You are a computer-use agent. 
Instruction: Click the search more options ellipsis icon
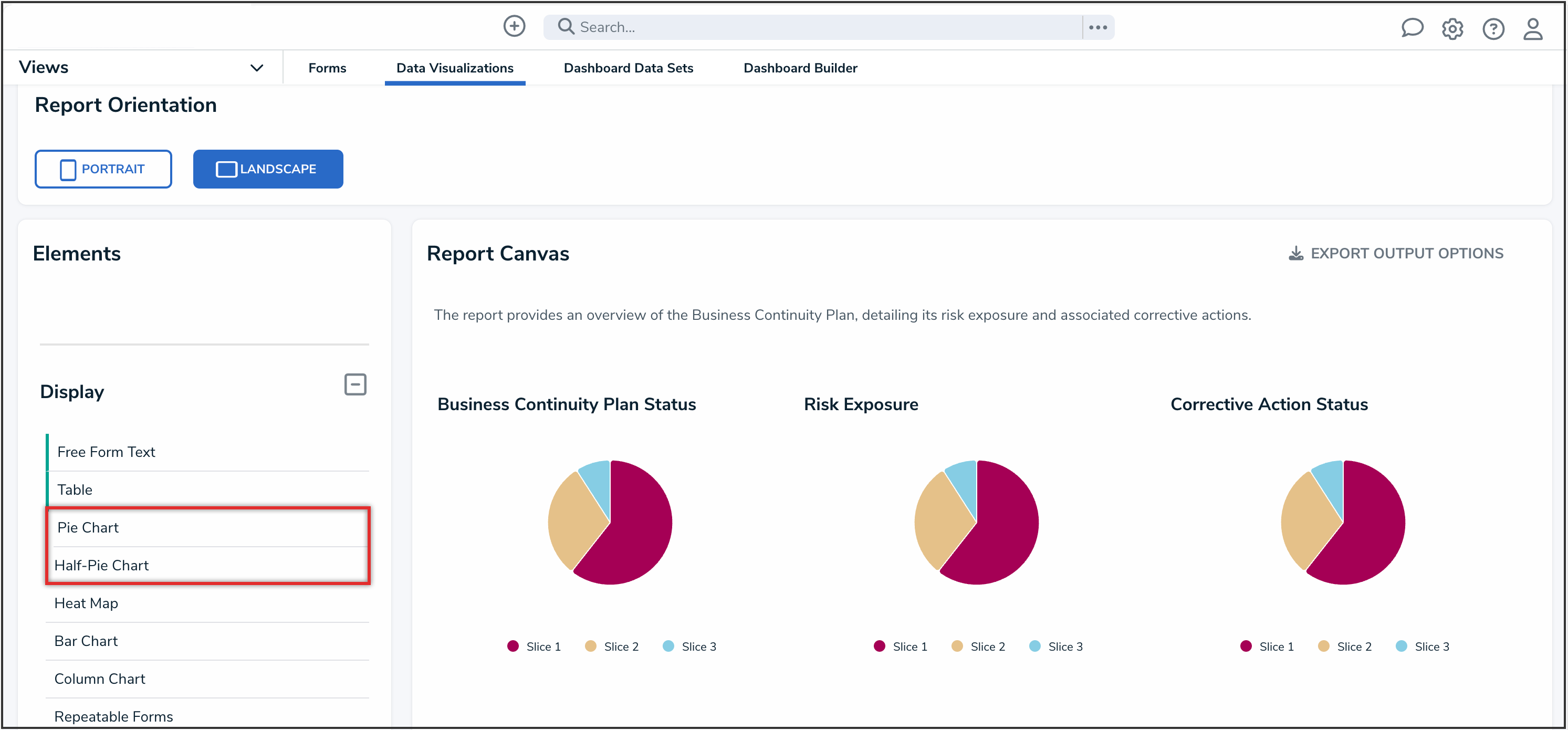point(1098,27)
